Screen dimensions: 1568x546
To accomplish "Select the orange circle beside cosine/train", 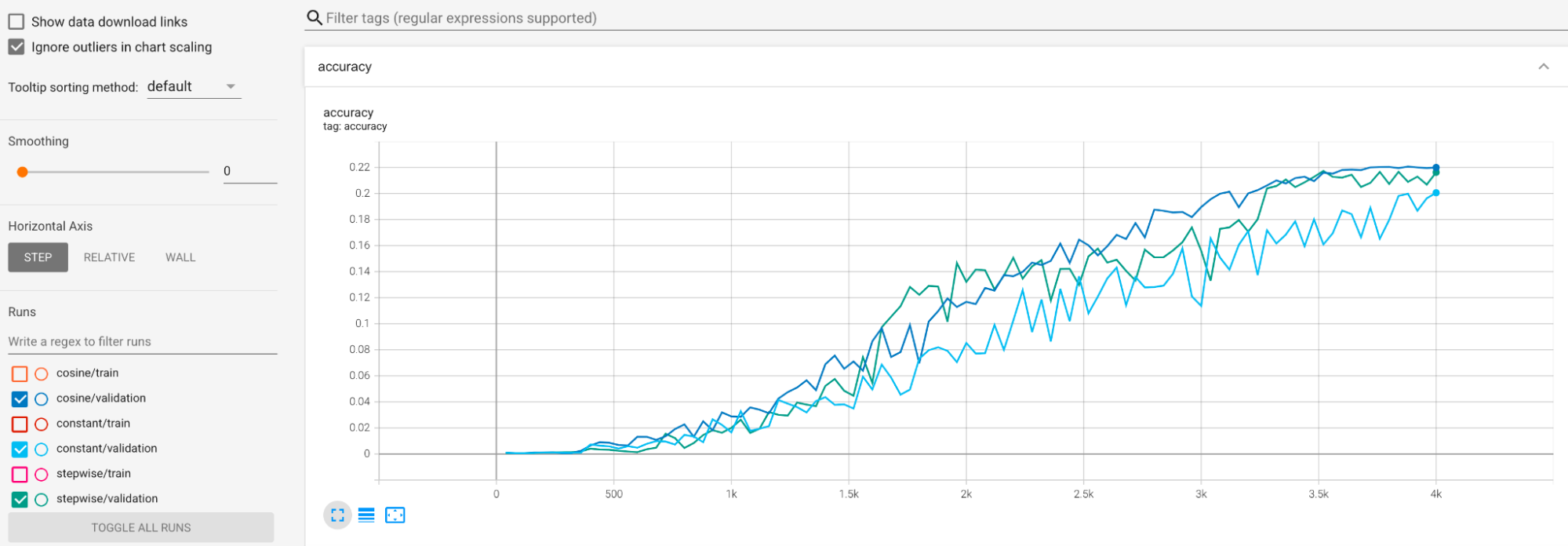I will (x=41, y=373).
